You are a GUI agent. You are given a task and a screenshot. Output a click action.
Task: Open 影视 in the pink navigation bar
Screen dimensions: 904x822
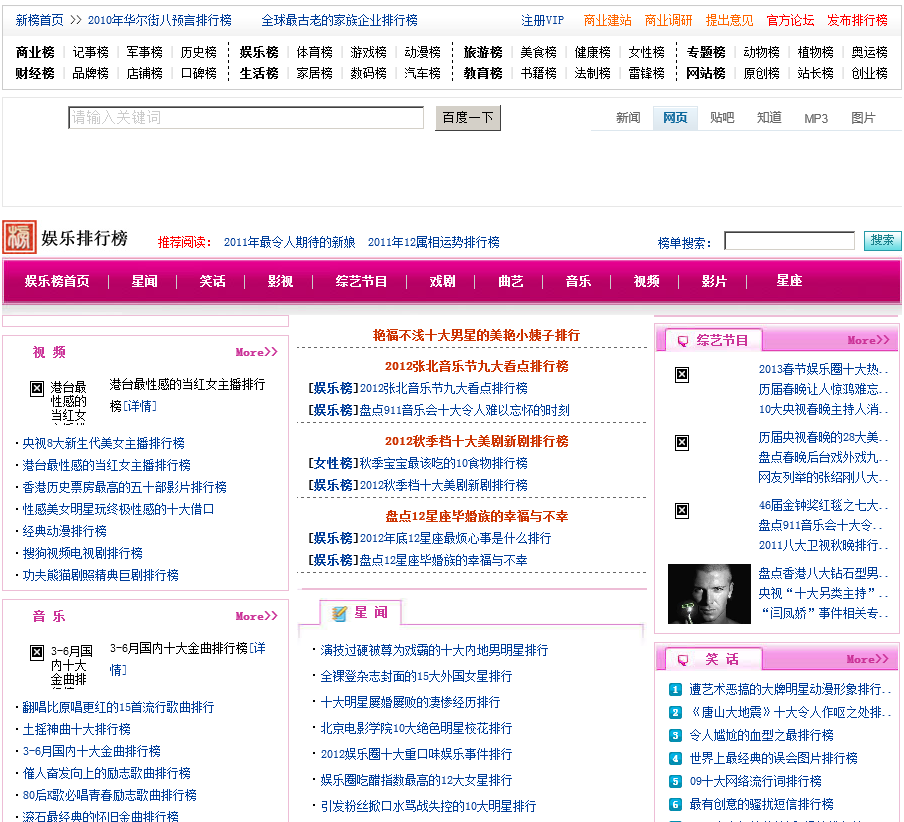click(280, 281)
